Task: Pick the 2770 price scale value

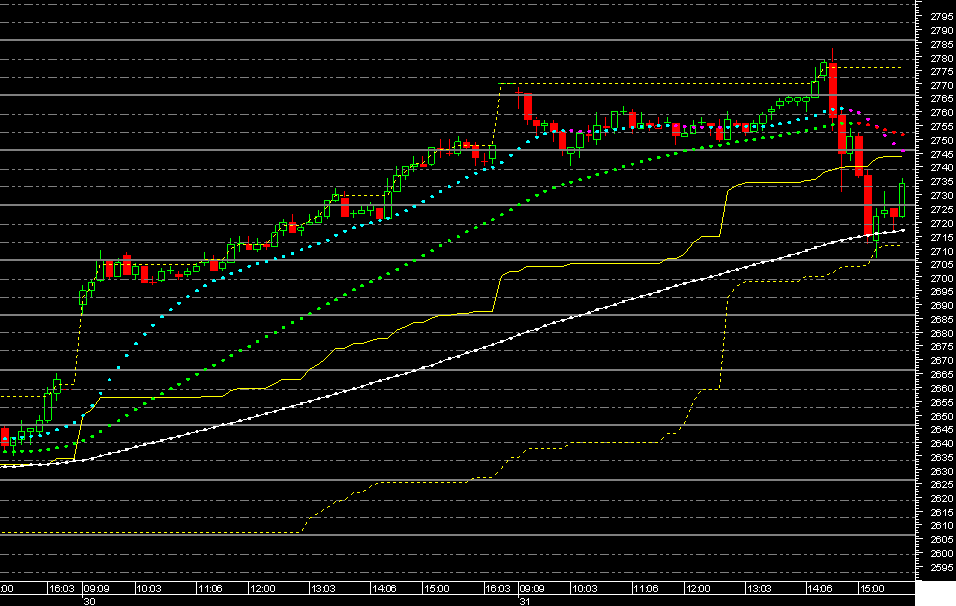Action: point(942,85)
